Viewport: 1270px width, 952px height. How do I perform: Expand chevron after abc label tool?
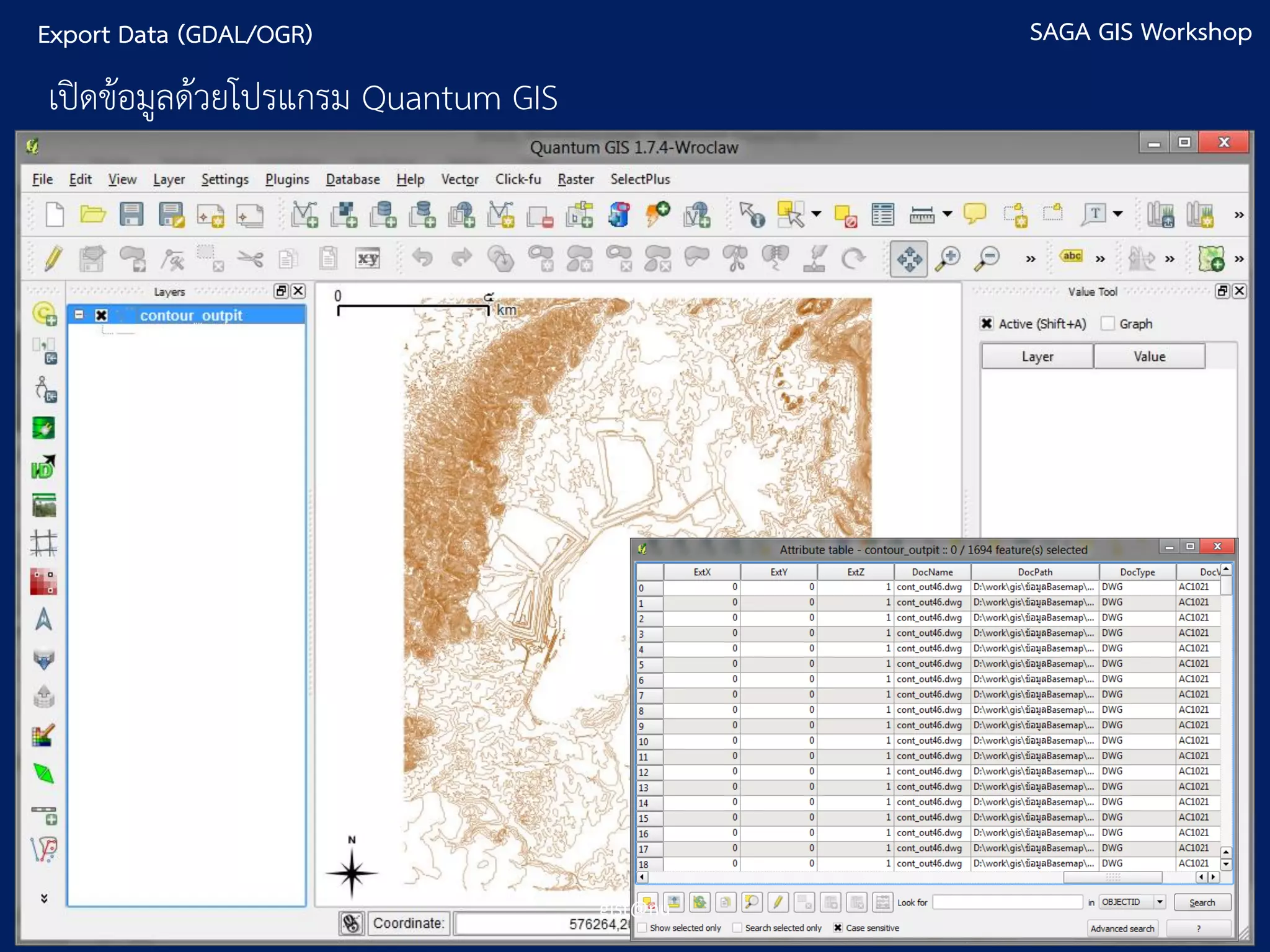click(1100, 259)
